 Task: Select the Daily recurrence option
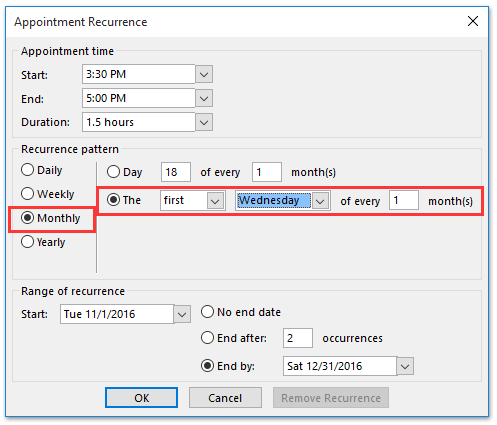click(x=42, y=170)
